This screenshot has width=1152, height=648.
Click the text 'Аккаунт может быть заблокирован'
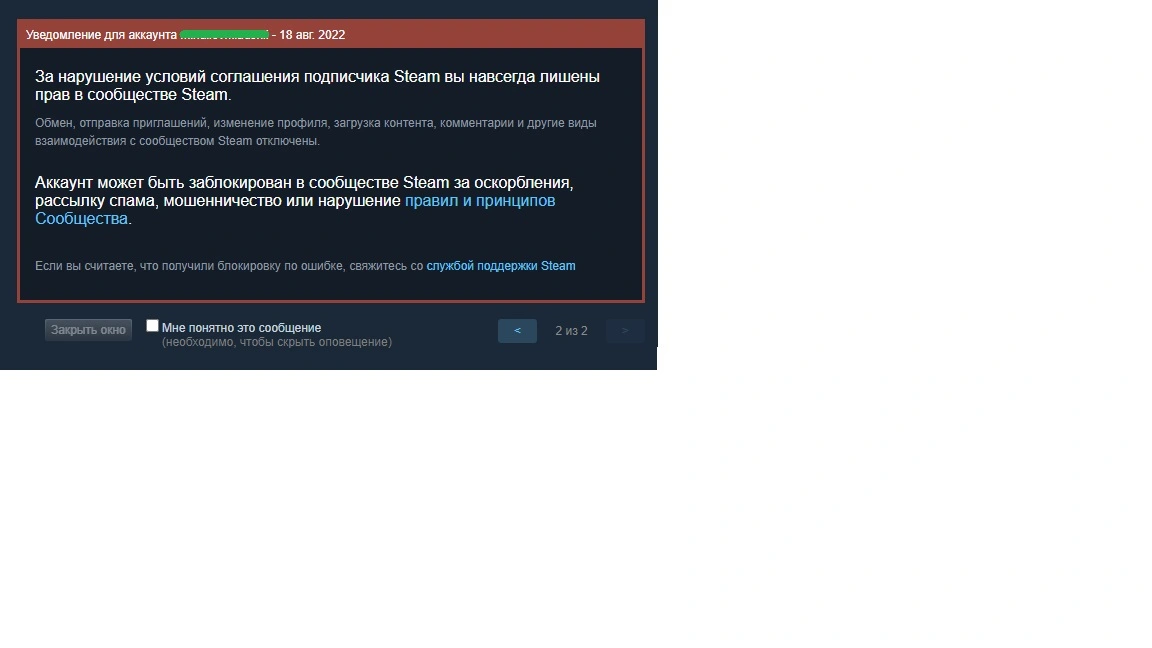pyautogui.click(x=164, y=182)
